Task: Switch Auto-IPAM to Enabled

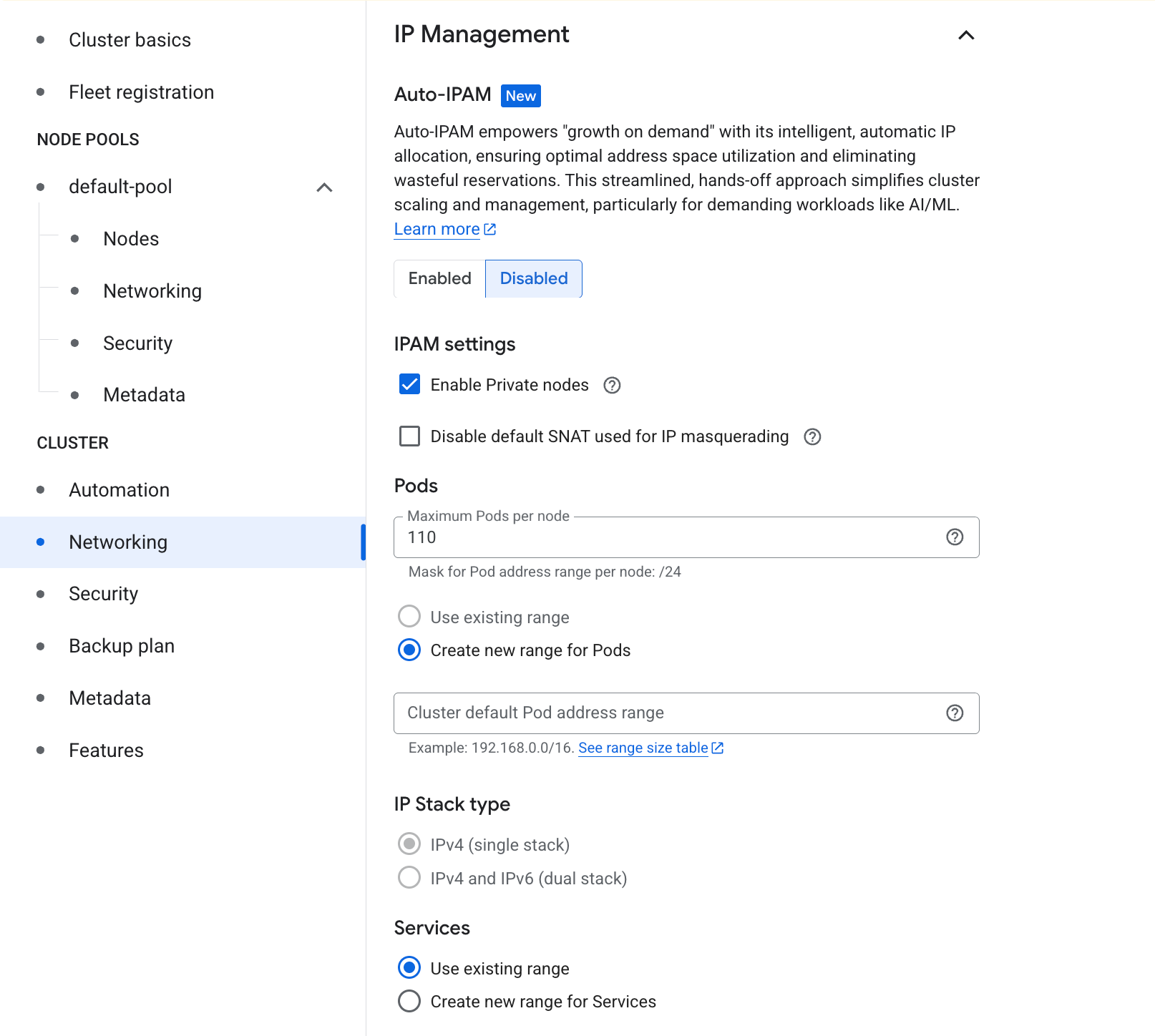Action: [439, 278]
